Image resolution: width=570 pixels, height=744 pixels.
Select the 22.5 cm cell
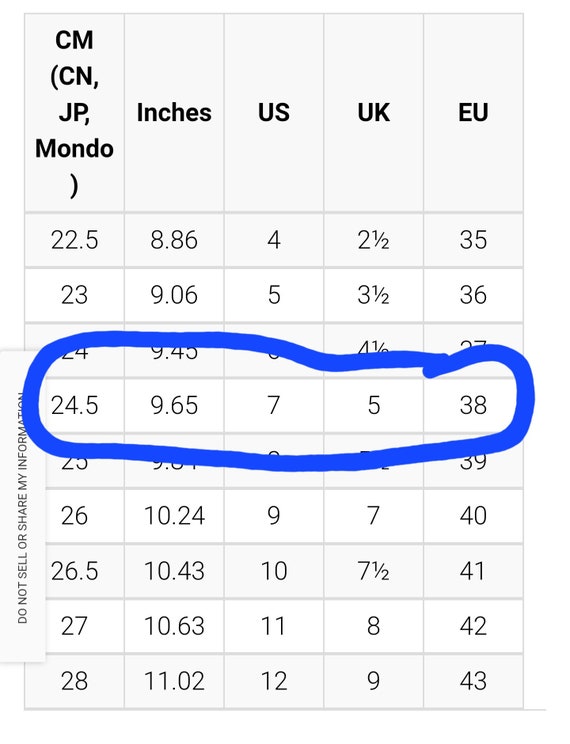tap(75, 240)
